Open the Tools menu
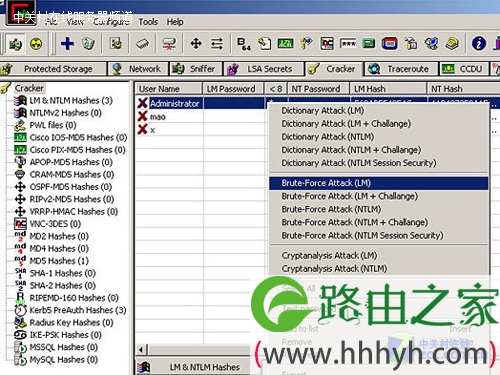 pos(148,22)
